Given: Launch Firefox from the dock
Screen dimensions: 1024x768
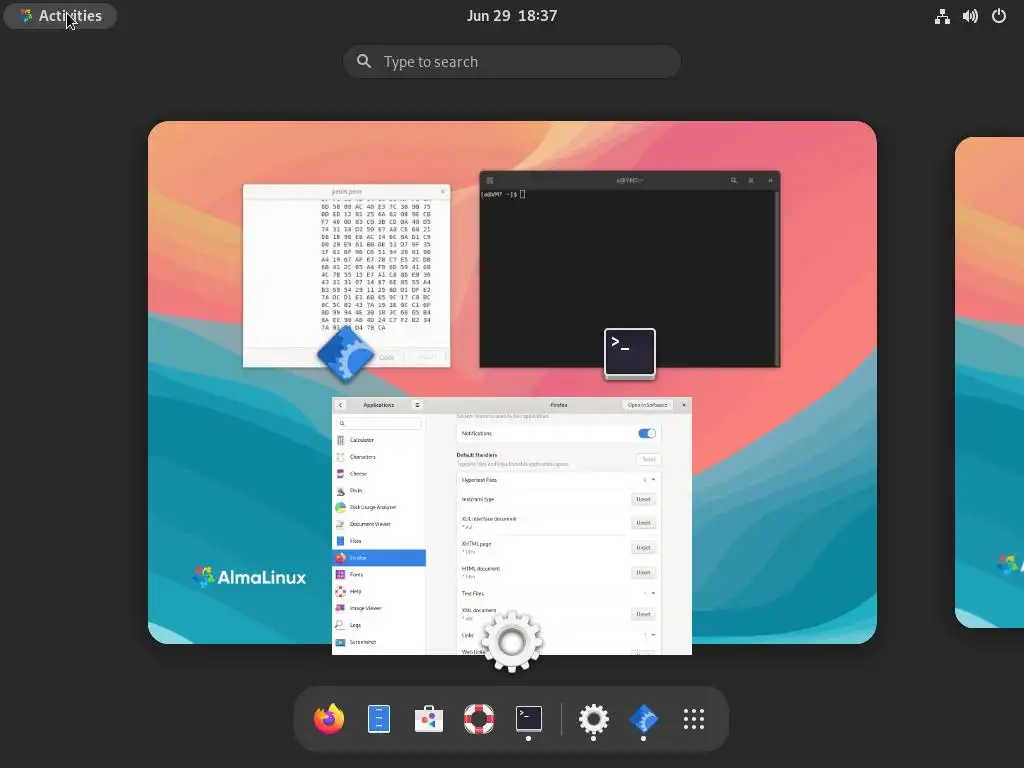Looking at the screenshot, I should 328,719.
